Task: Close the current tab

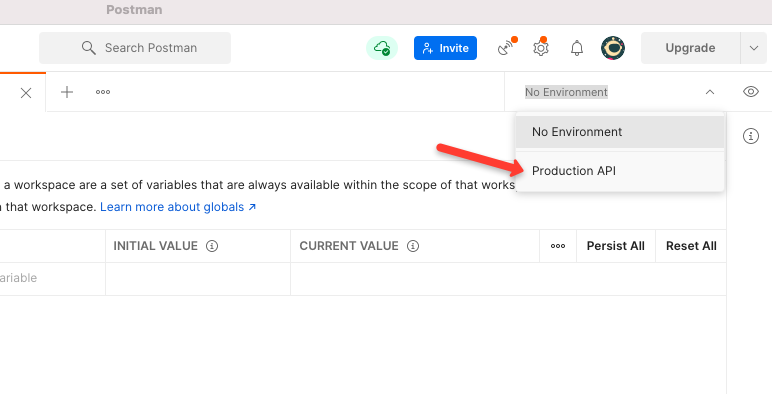Action: coord(26,93)
